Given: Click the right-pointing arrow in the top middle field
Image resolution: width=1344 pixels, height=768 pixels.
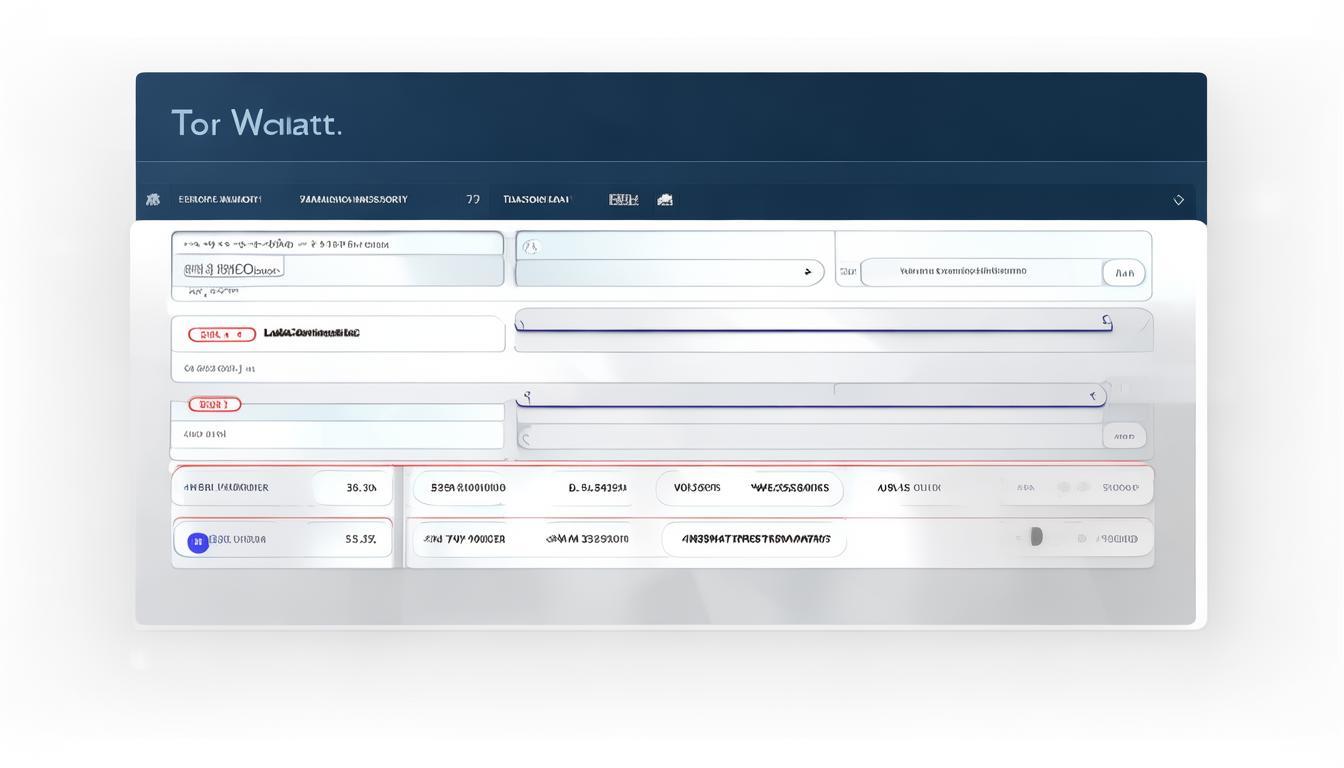Looking at the screenshot, I should click(808, 272).
